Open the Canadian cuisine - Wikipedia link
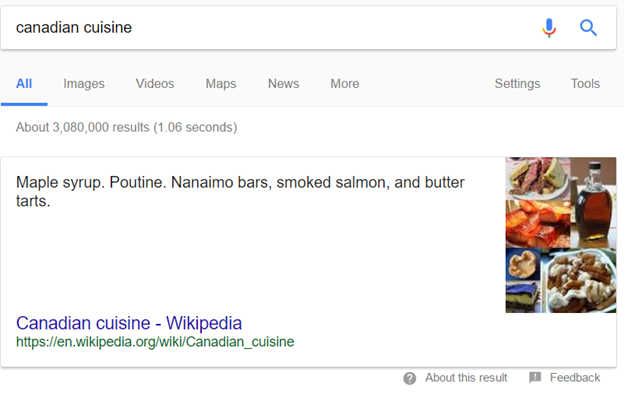The image size is (624, 401). [129, 323]
